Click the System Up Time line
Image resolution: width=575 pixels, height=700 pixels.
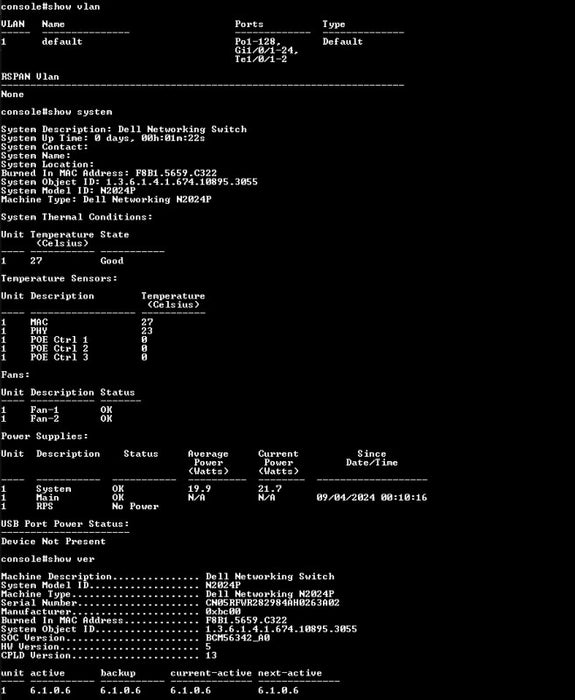click(x=103, y=138)
